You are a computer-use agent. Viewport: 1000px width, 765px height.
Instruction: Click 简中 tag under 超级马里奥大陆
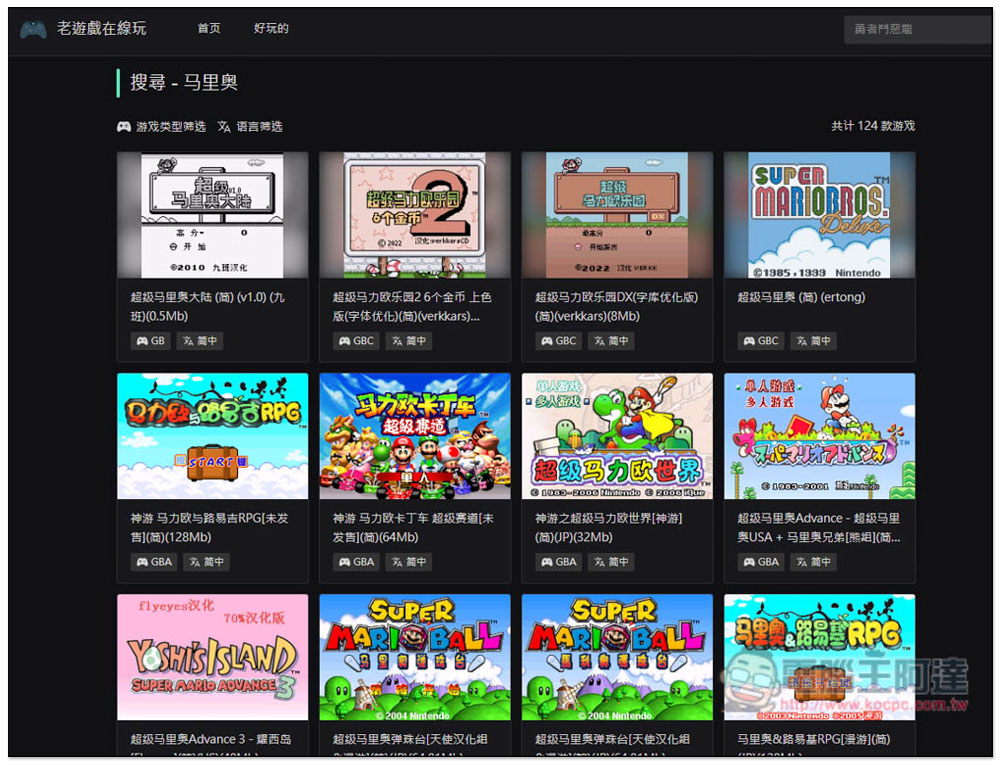[200, 341]
